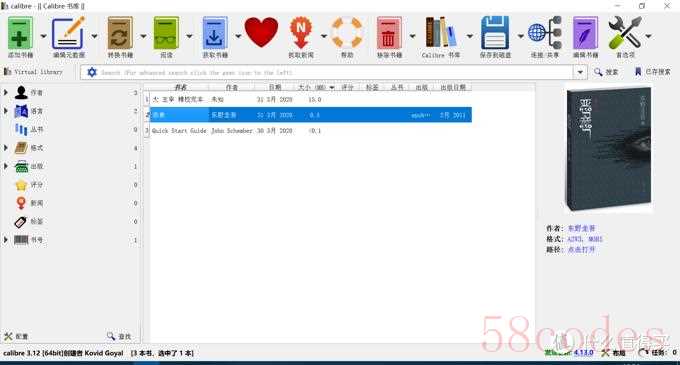Open the green Read book viewer icon
Viewport: 680px width, 365px height.
[167, 33]
